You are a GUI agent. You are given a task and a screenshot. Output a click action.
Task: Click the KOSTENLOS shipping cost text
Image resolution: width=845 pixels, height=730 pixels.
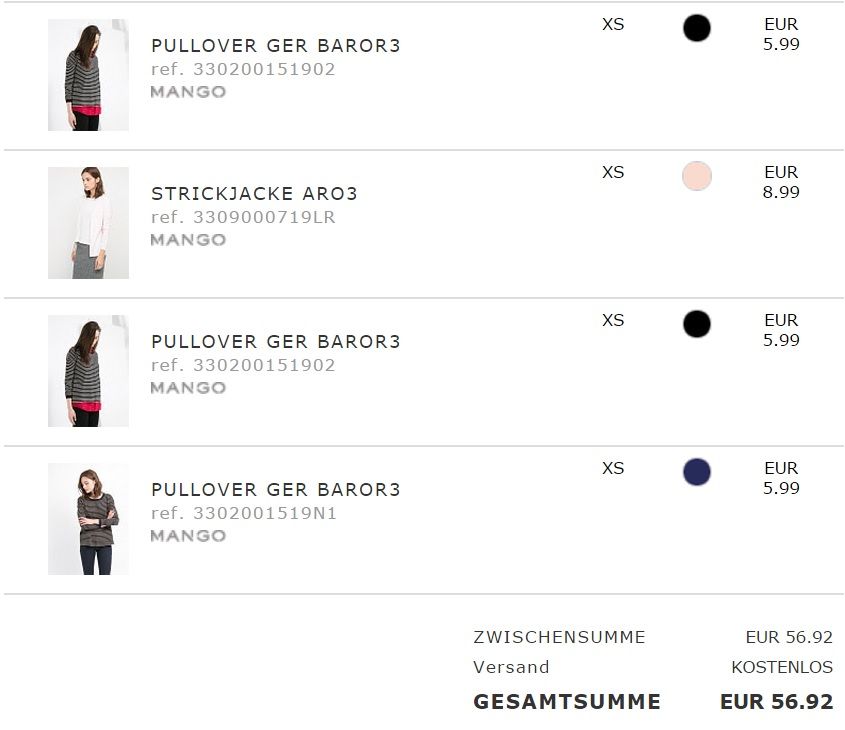tap(782, 667)
